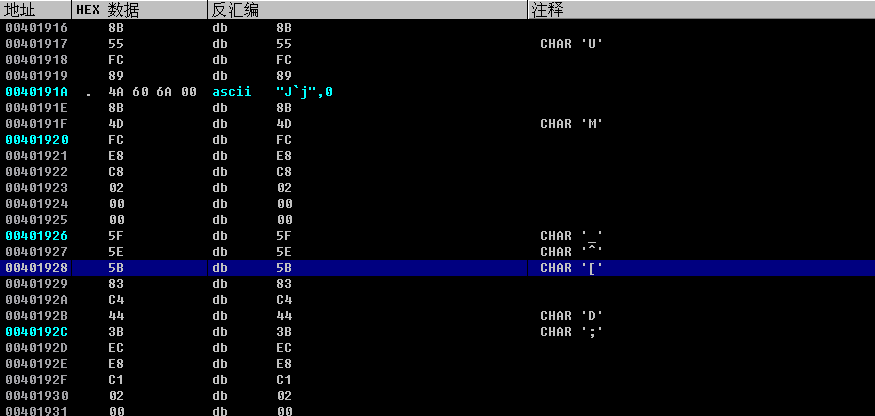Click the HEX 数据 column header

coord(140,9)
